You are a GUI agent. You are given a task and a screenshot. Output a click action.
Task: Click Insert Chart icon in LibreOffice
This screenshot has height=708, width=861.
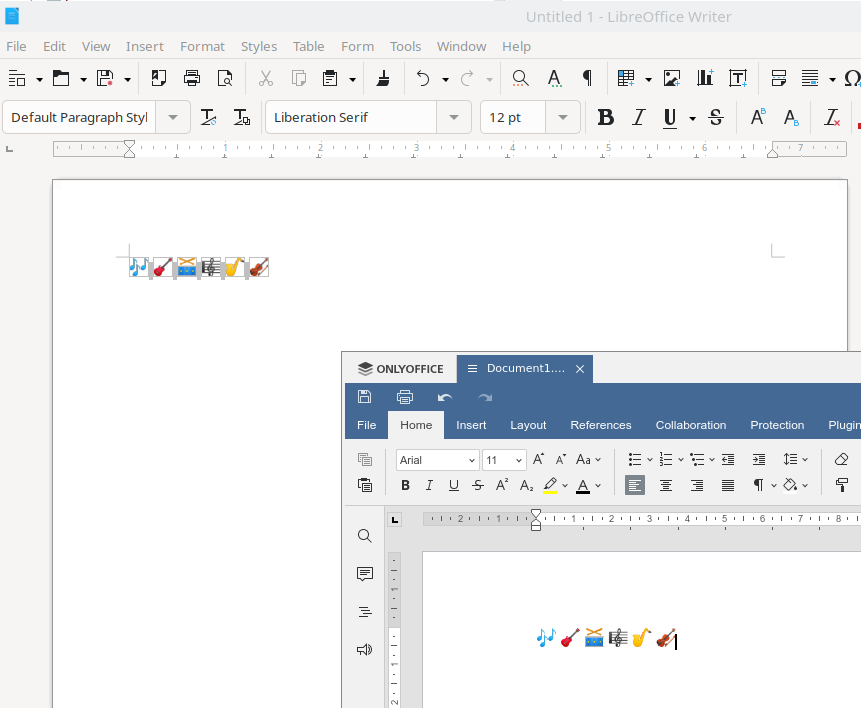click(x=705, y=79)
